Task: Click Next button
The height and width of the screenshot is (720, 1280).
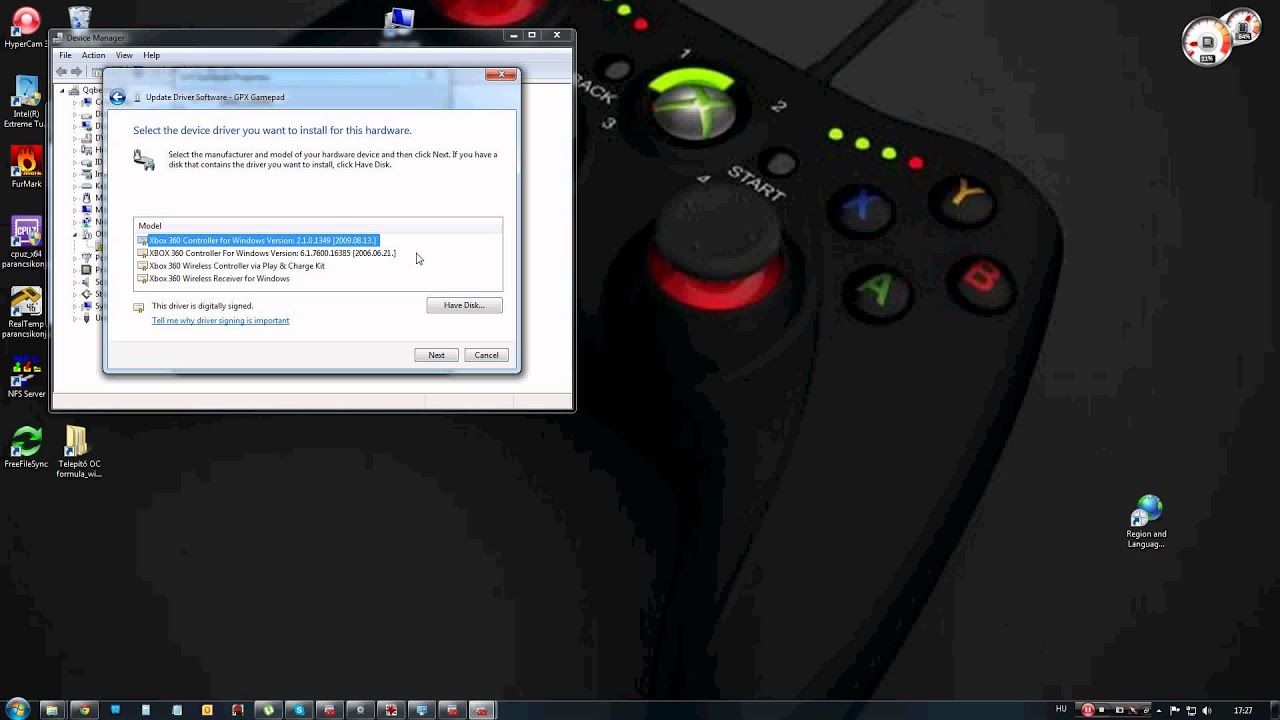Action: [436, 355]
